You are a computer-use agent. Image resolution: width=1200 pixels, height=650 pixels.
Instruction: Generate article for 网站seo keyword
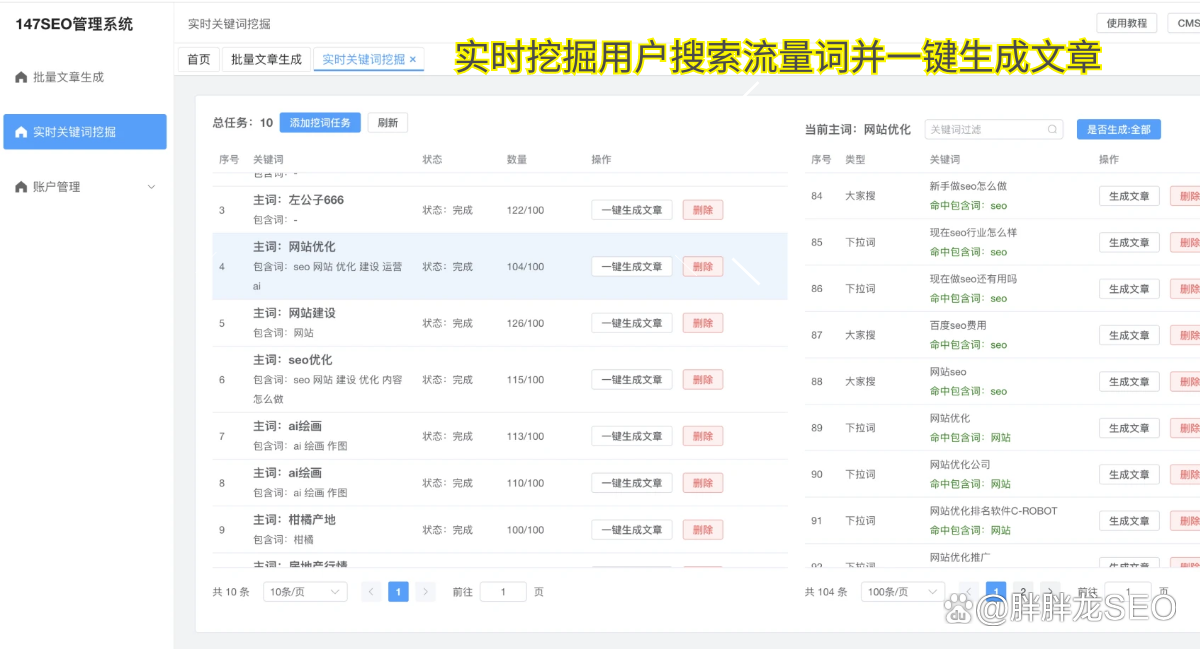pos(1129,382)
